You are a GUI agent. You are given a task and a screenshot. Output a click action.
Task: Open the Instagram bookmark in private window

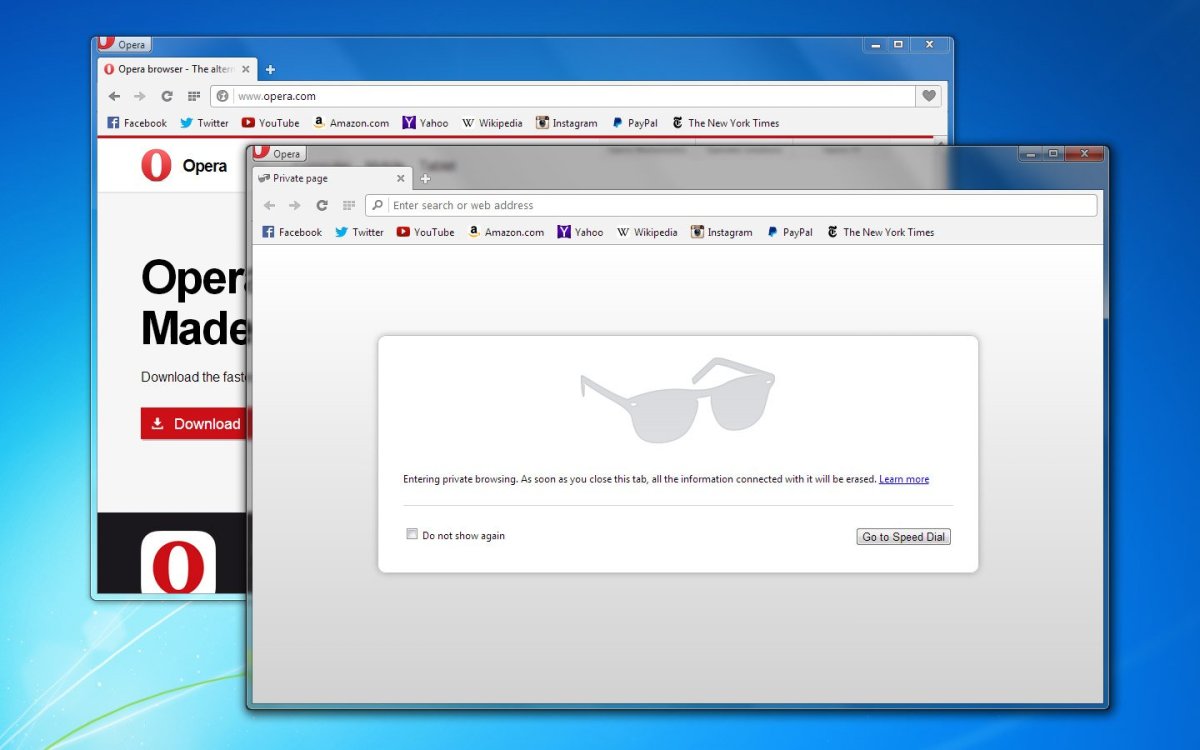721,232
